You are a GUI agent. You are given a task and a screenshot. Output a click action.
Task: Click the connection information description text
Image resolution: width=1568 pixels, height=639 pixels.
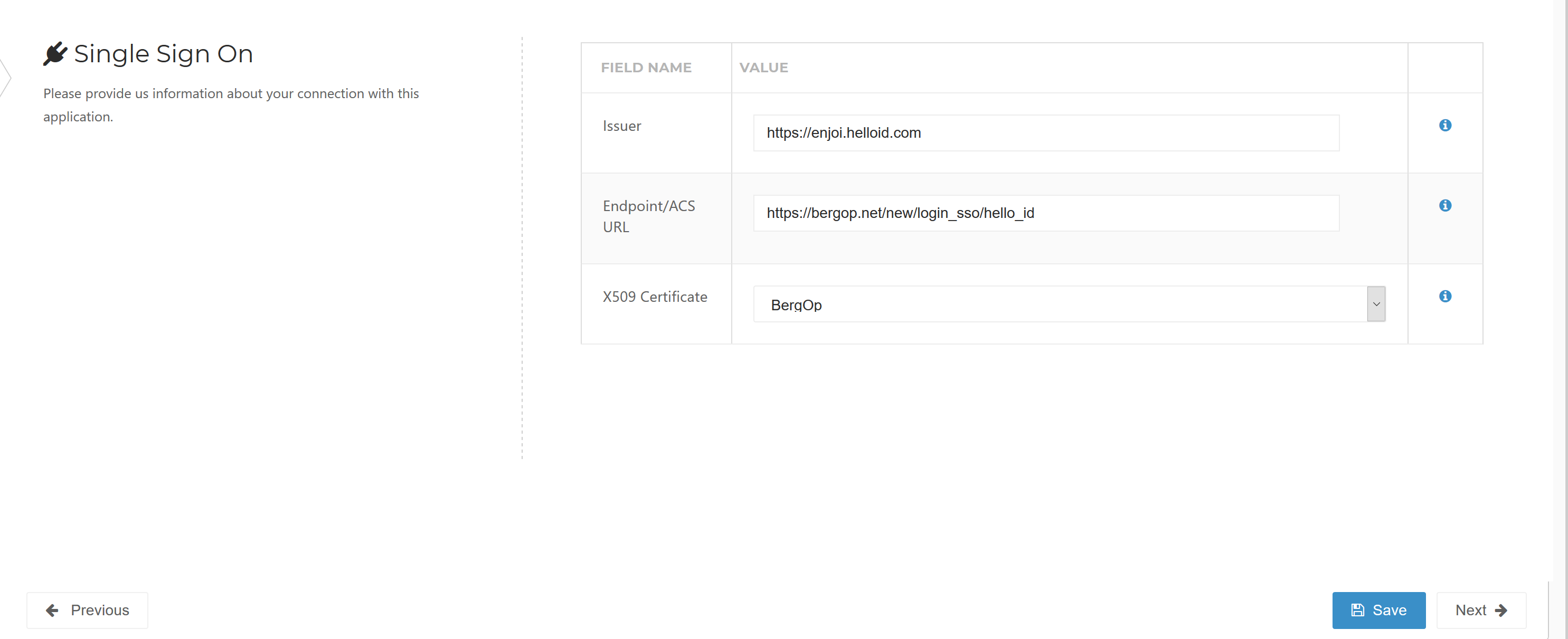click(231, 104)
